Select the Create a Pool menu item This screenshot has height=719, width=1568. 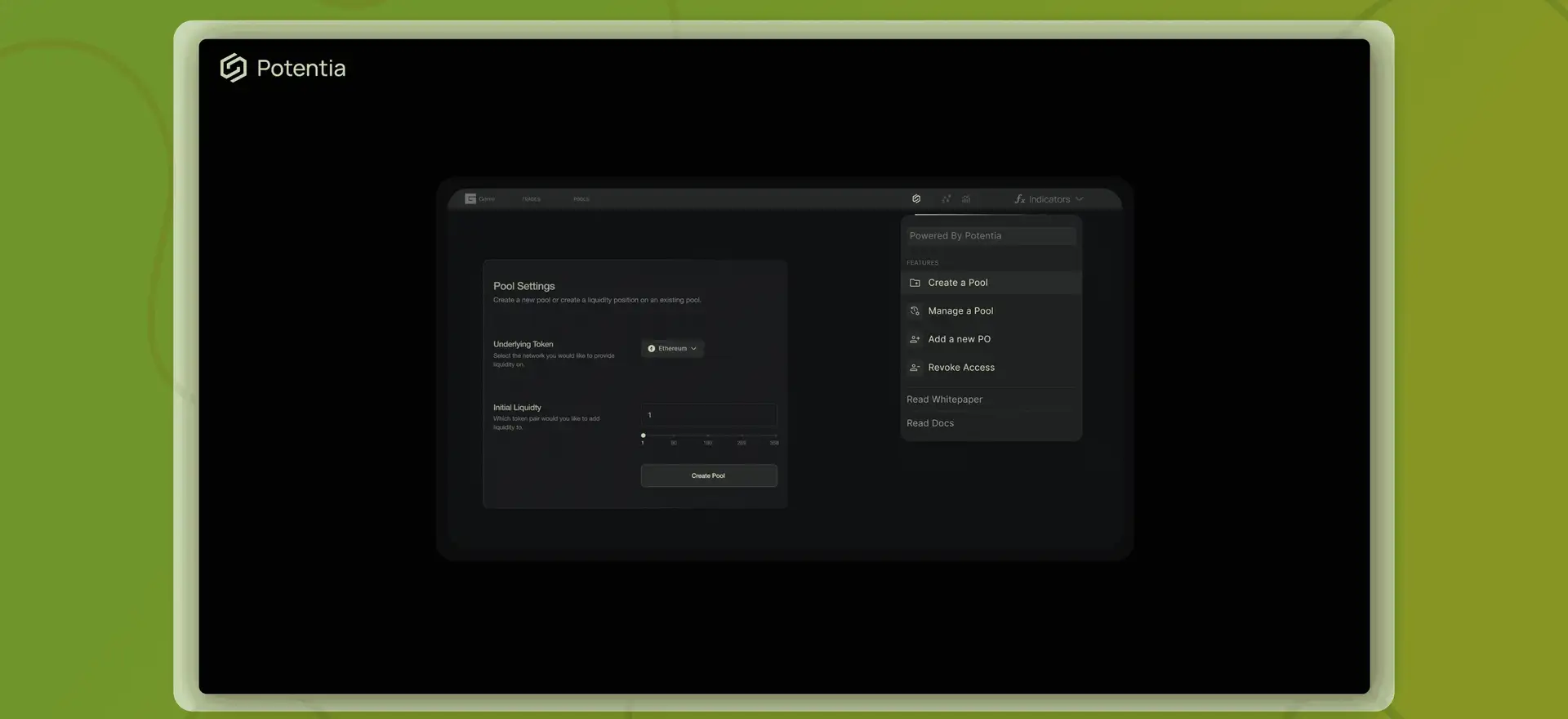click(991, 283)
